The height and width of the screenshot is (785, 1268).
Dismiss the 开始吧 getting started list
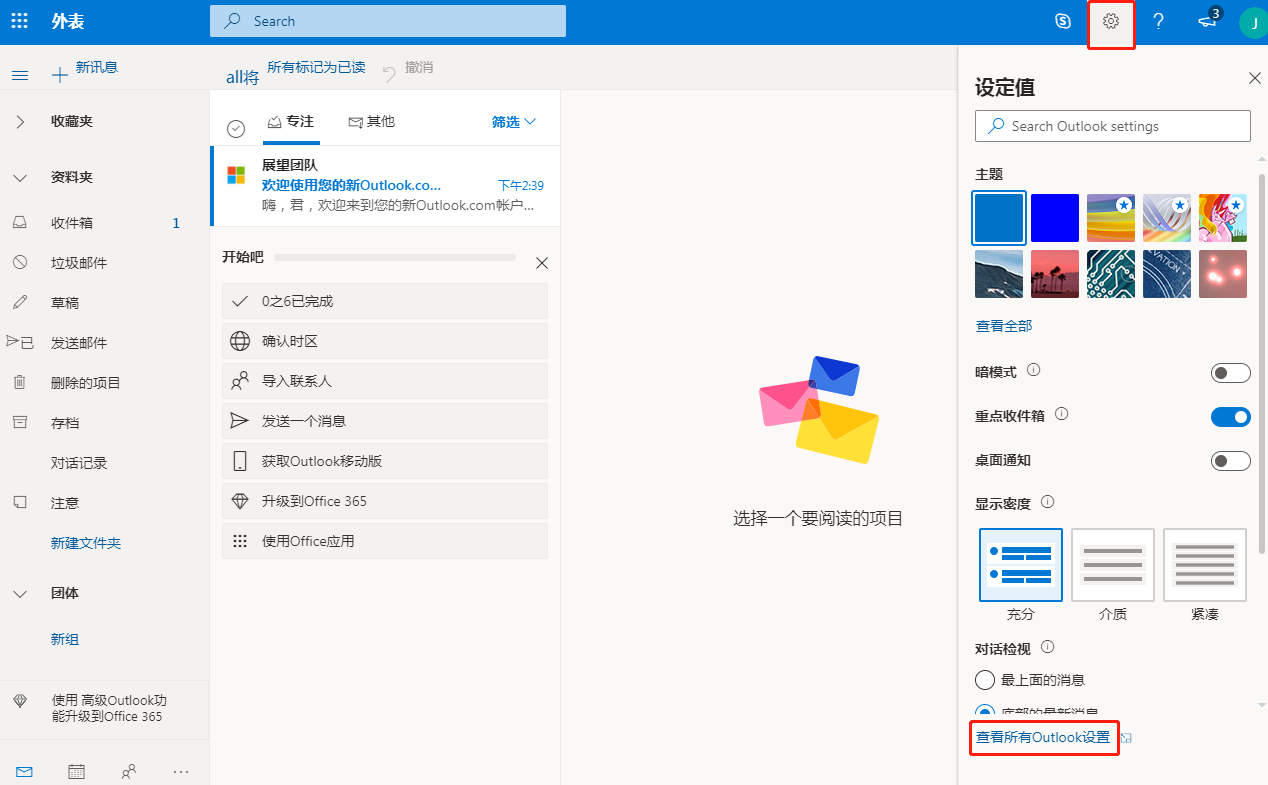[x=542, y=263]
